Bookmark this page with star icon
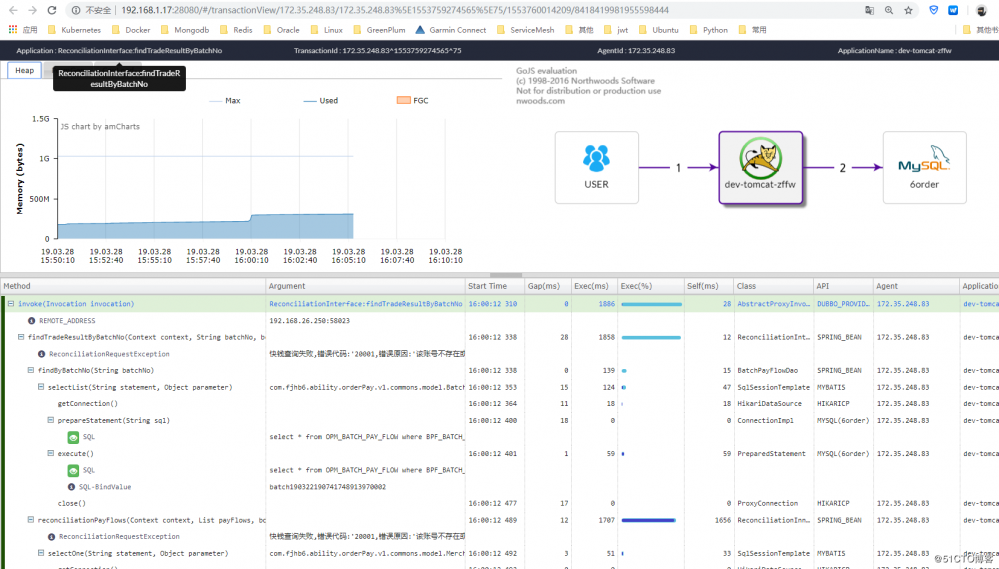Viewport: 999px width, 569px height. pos(908,10)
